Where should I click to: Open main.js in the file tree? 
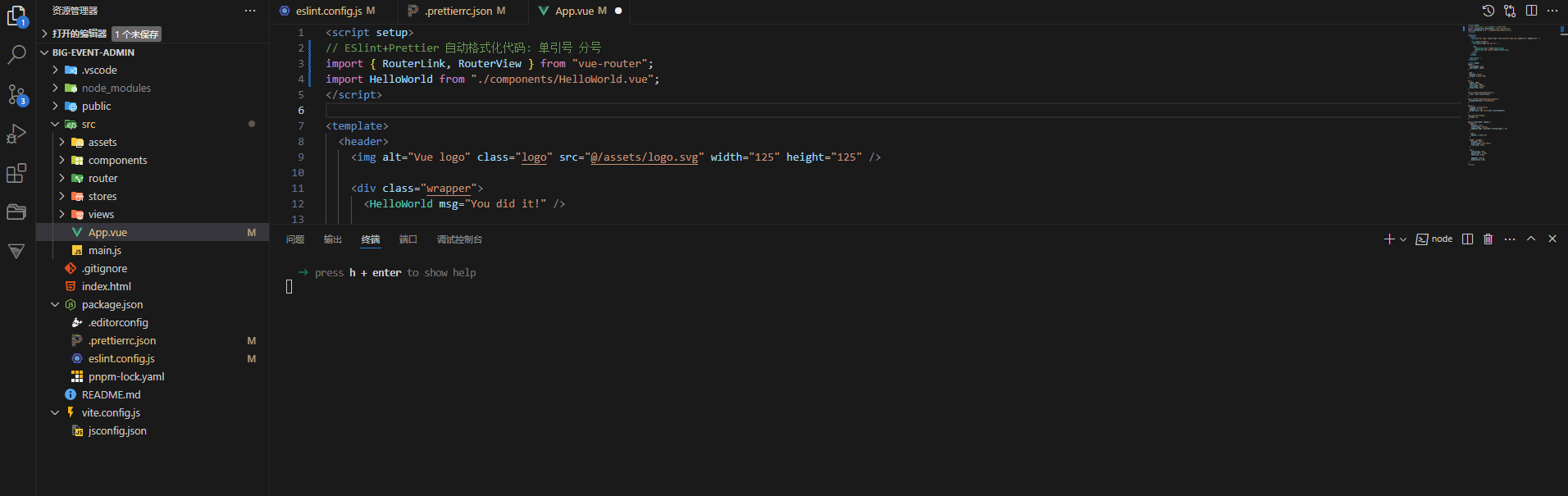[153, 251]
